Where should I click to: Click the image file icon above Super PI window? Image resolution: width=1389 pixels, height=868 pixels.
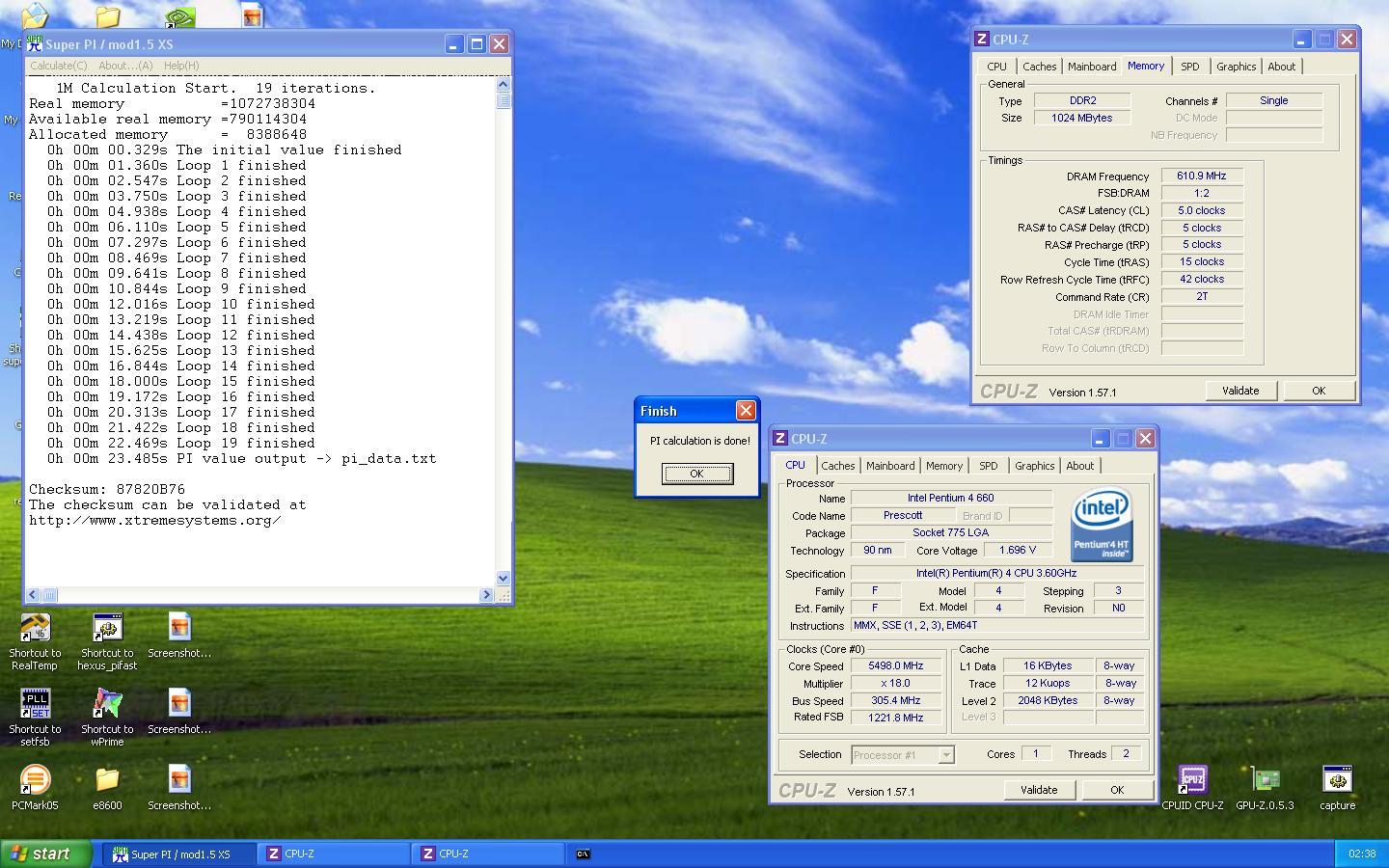tap(252, 16)
